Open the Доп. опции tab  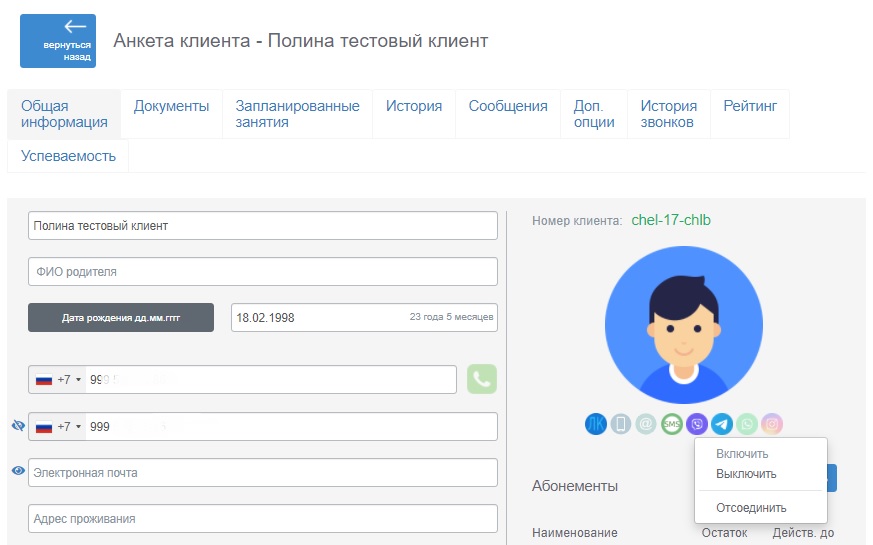tap(594, 114)
